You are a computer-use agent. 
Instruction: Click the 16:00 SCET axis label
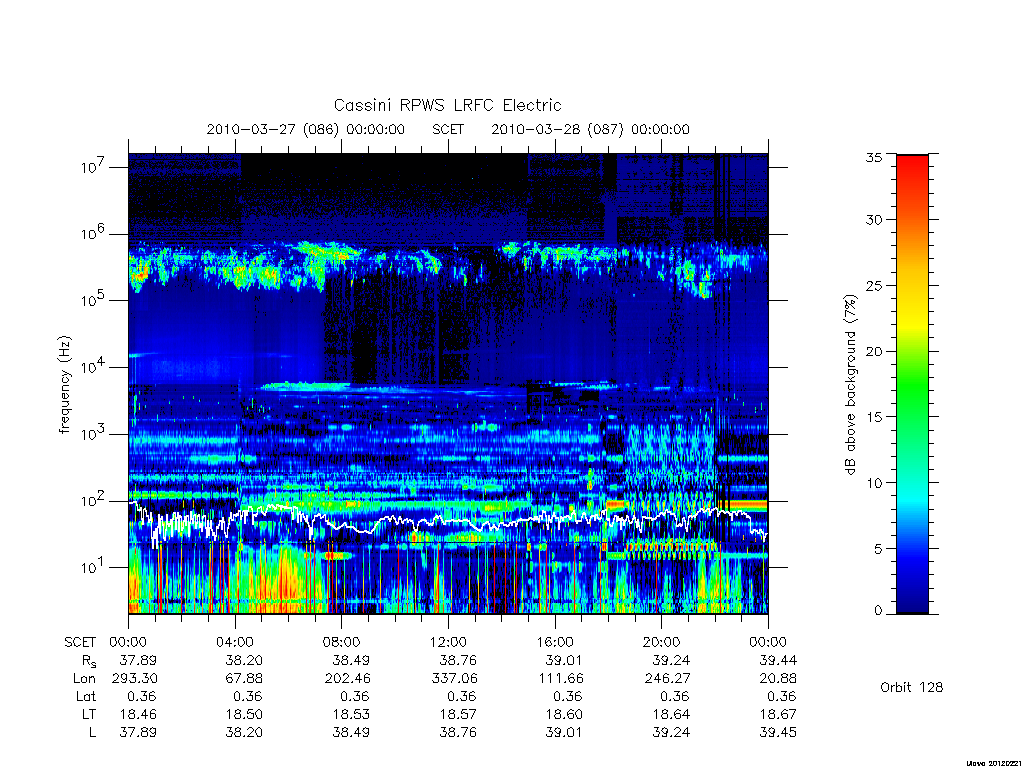pos(554,642)
